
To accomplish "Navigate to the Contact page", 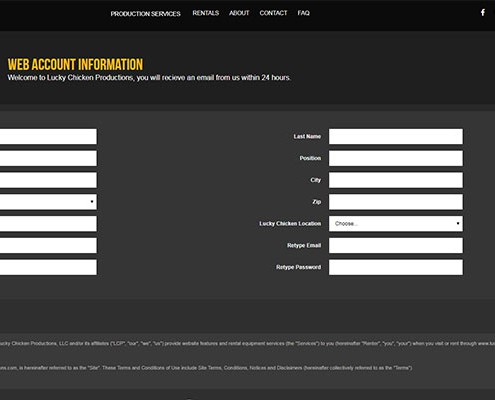I will point(273,13).
